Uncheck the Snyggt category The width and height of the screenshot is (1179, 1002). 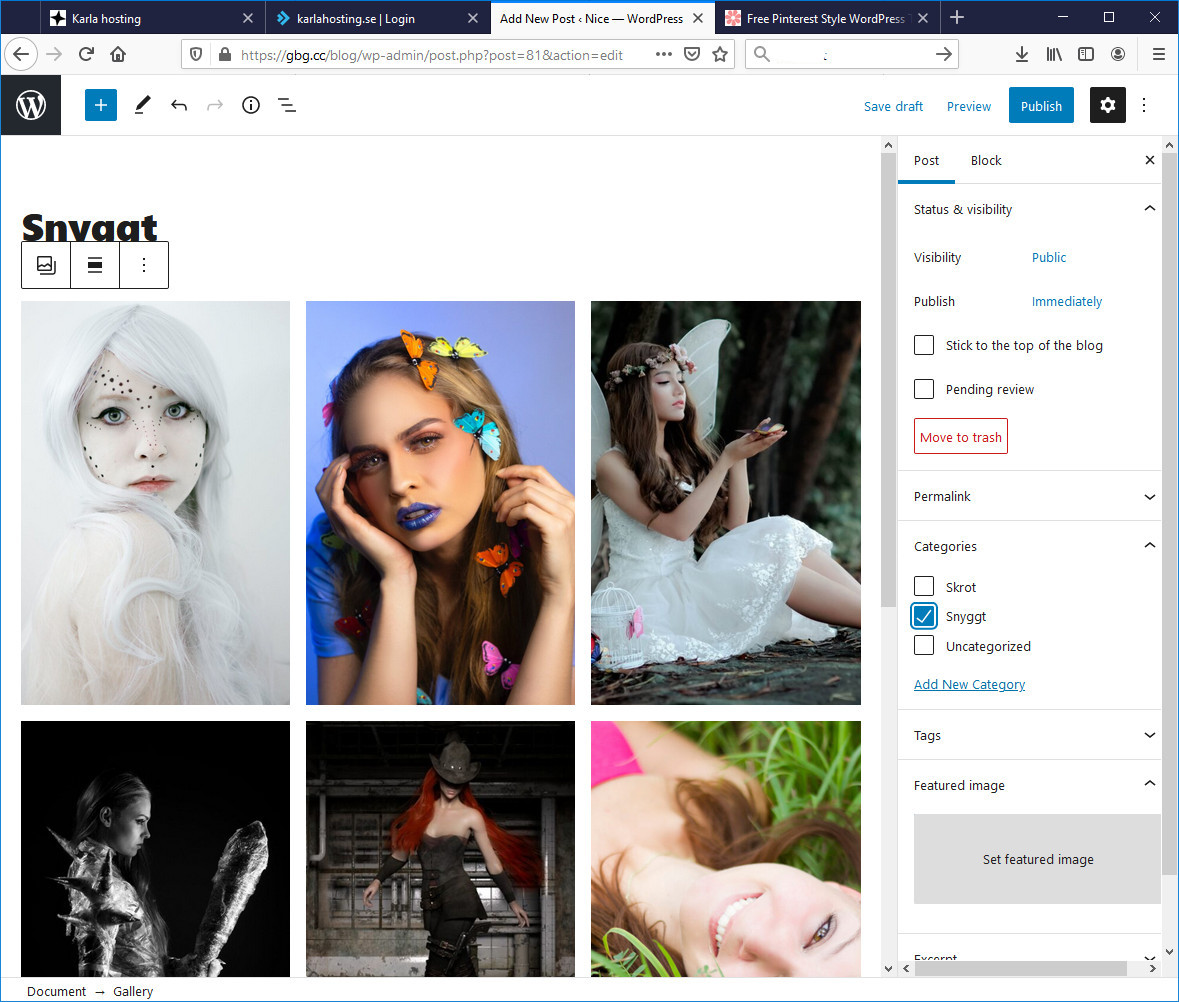tap(924, 616)
